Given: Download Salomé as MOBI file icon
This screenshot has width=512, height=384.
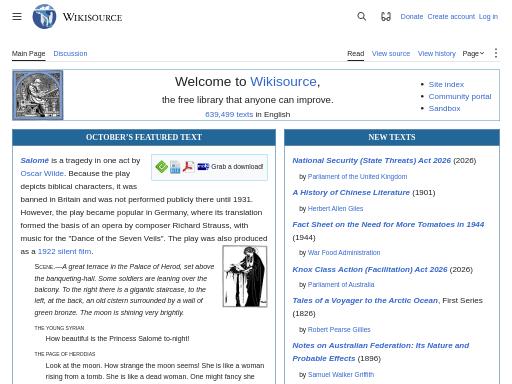Looking at the screenshot, I should [x=175, y=167].
